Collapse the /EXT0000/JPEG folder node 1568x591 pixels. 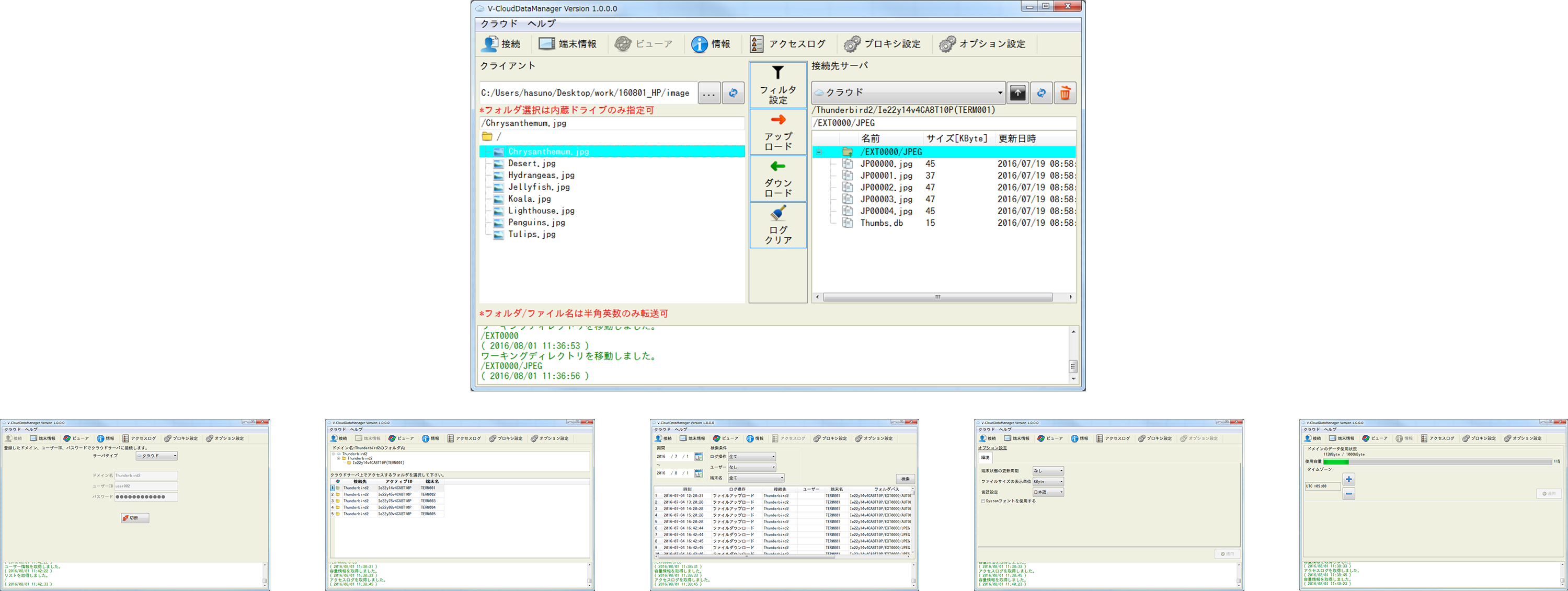[x=819, y=152]
